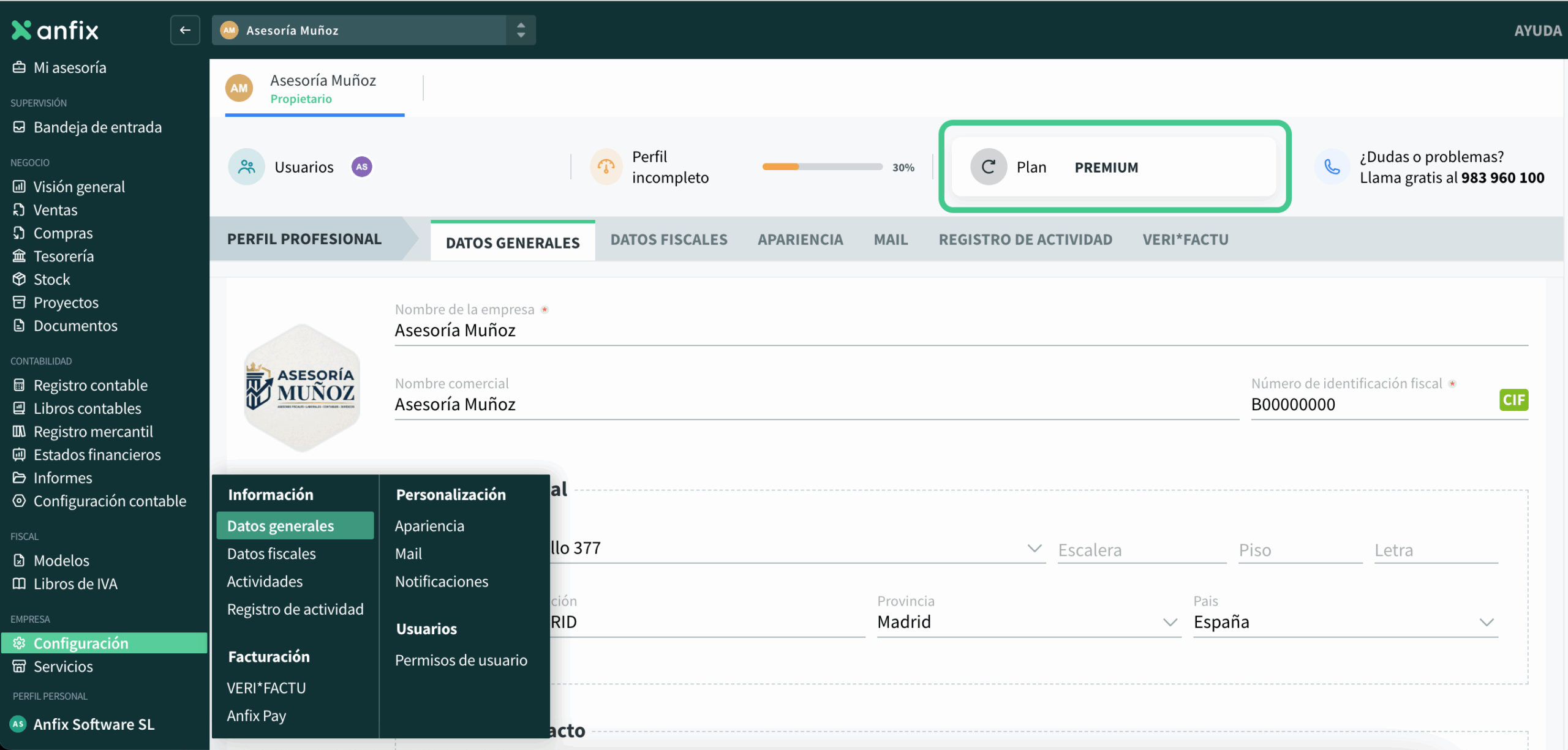Click the Usuarios people icon
Image resolution: width=1568 pixels, height=750 pixels.
tap(246, 167)
